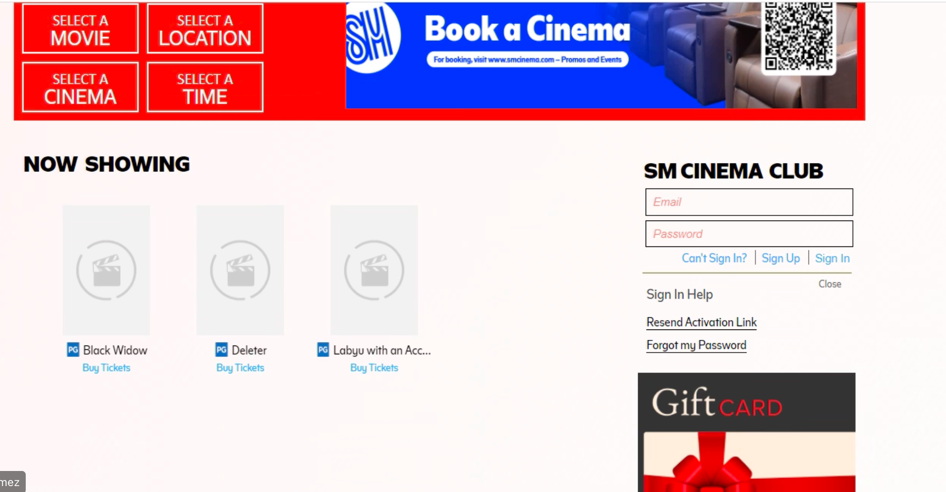The width and height of the screenshot is (946, 492).
Task: Open Resend Activation Link
Action: tap(701, 322)
